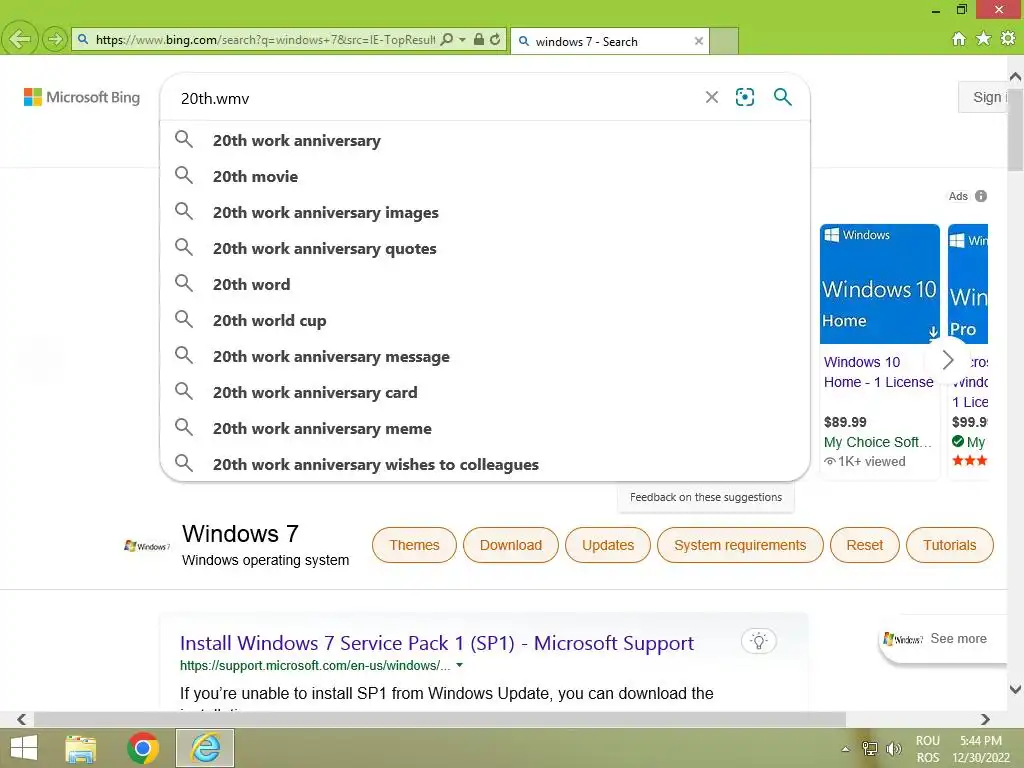
Task: Select the 'windows 7 - Search' tab
Action: point(609,41)
